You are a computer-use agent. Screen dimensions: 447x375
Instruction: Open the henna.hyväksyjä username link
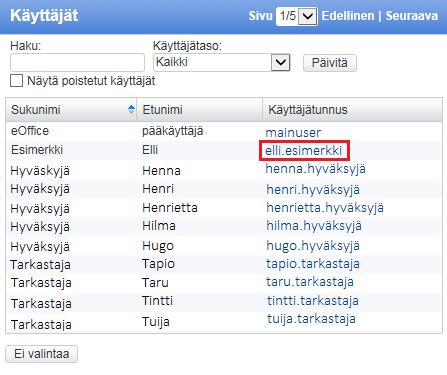point(316,169)
